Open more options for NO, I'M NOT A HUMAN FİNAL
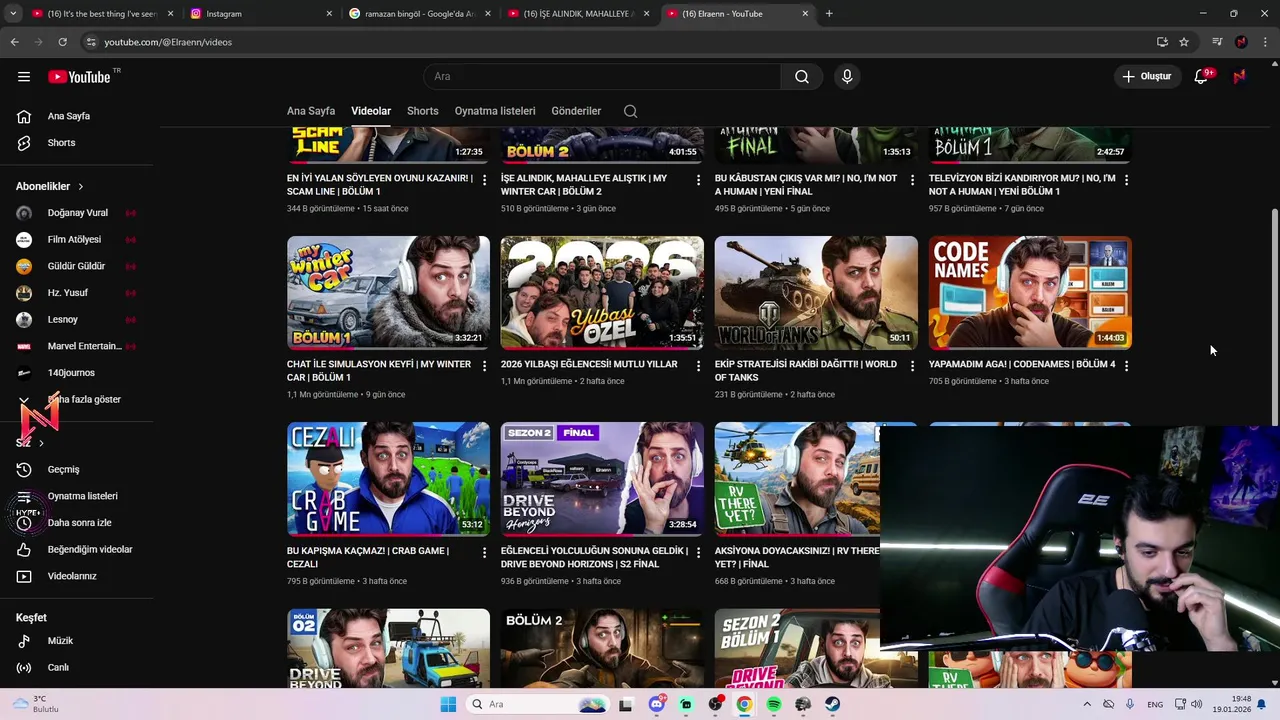Screen dimensions: 1280x720 click(912, 180)
